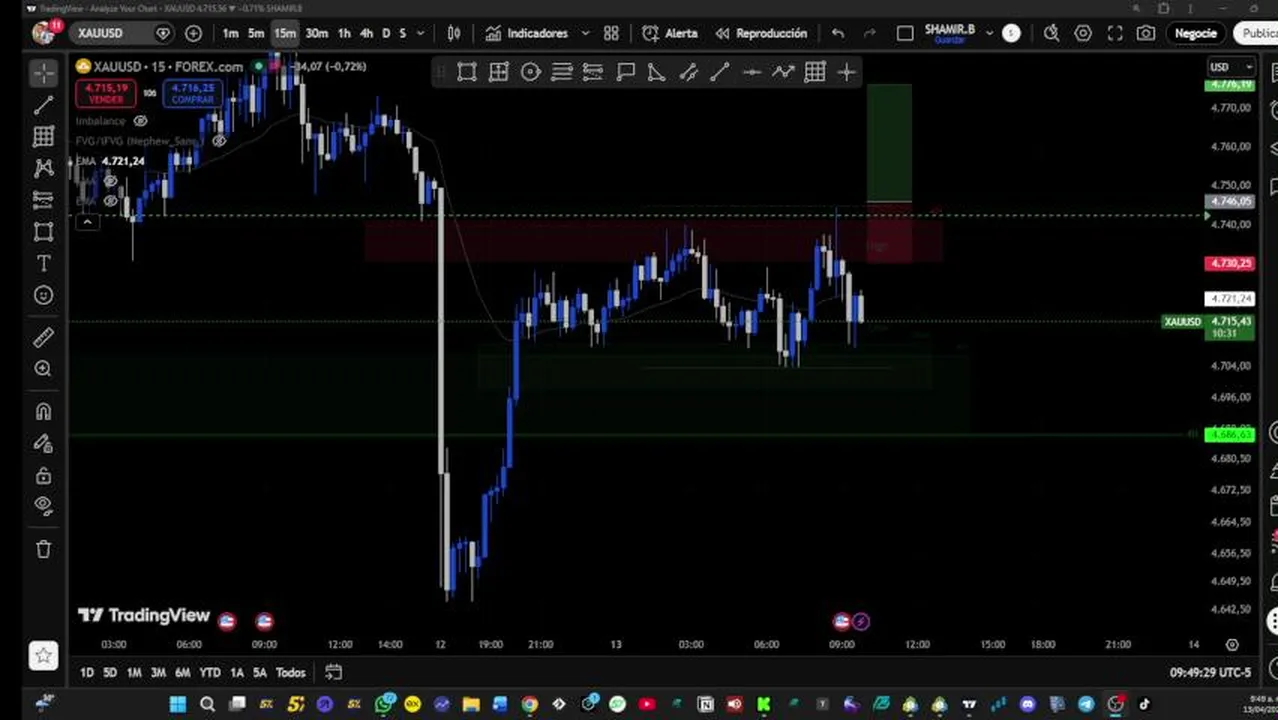
Task: Set date range to YTD
Action: (210, 673)
